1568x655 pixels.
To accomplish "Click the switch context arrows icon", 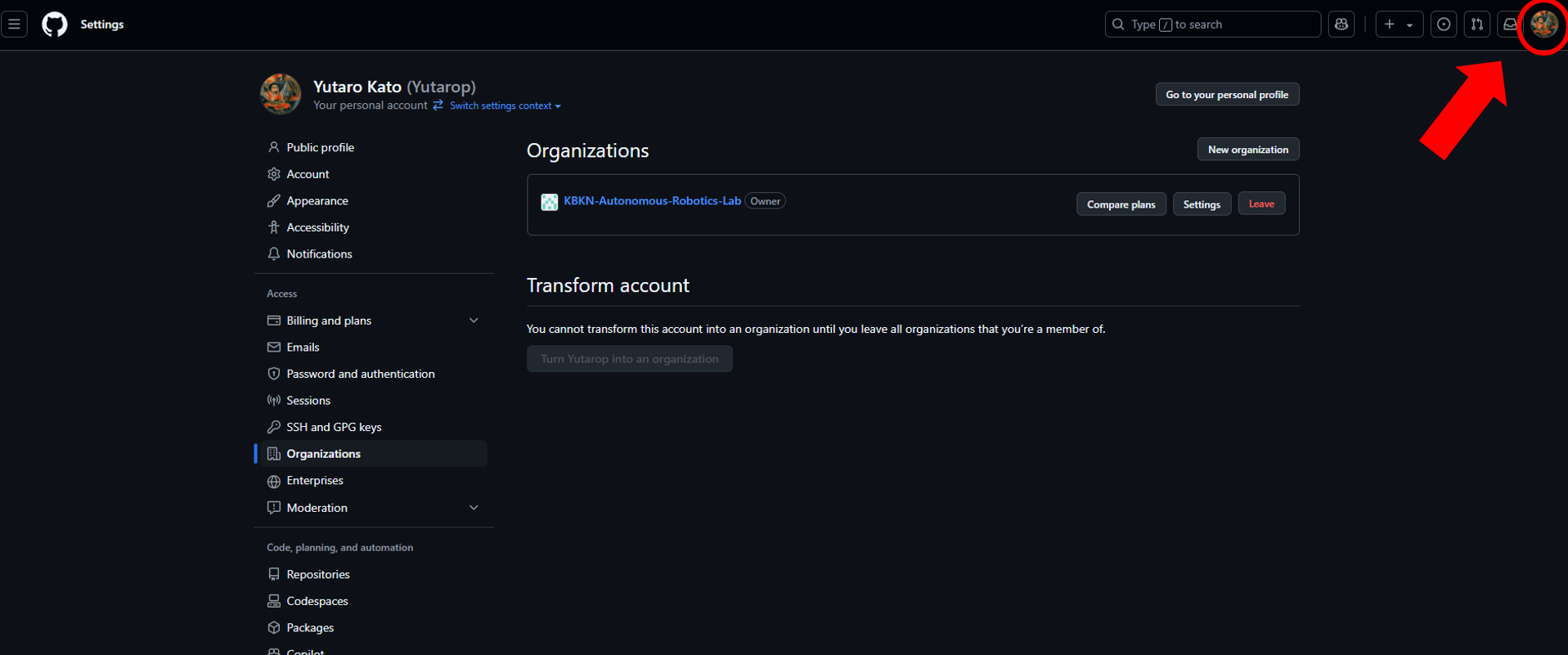I will 438,105.
